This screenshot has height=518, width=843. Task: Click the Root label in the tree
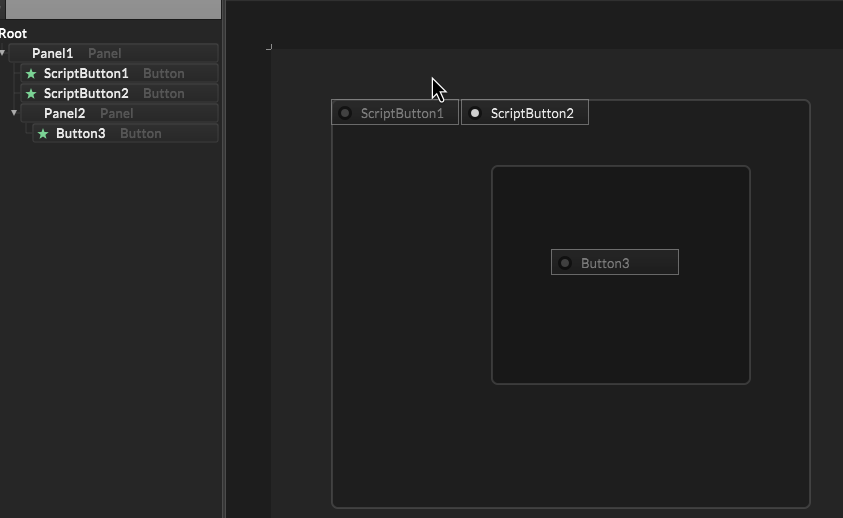coord(14,33)
